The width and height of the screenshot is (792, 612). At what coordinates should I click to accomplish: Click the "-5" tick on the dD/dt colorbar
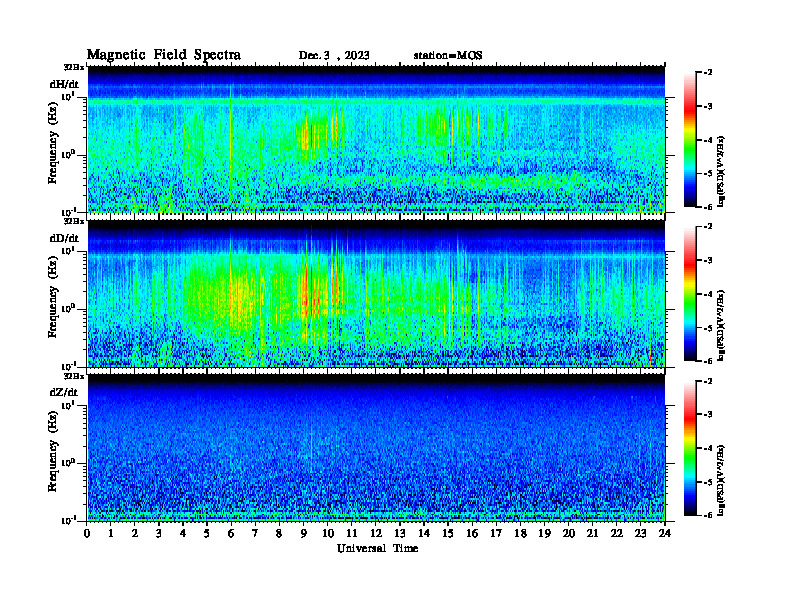708,328
